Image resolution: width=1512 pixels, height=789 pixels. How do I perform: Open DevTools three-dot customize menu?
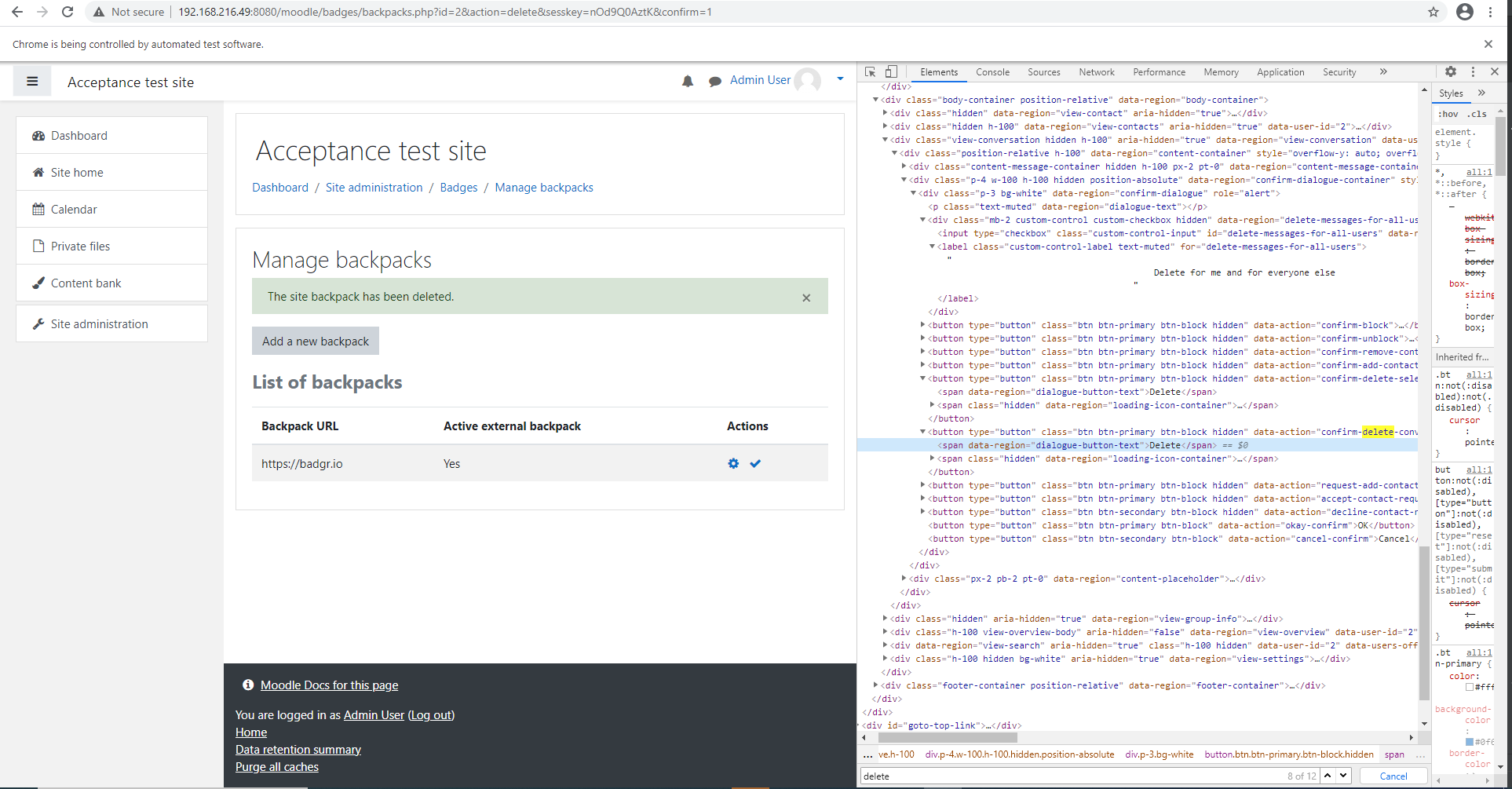click(x=1473, y=71)
